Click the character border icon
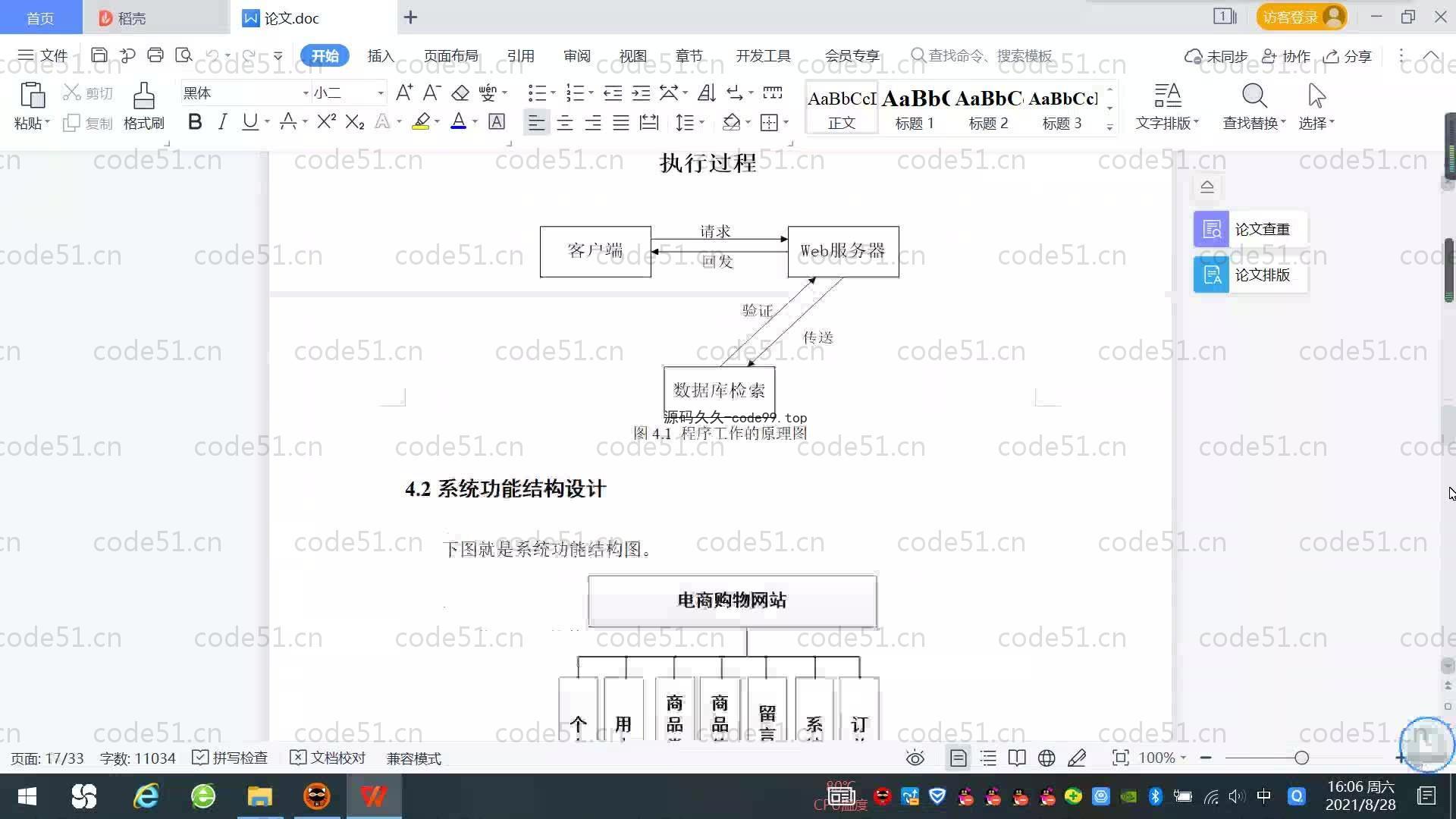Viewport: 1456px width, 819px height. (x=497, y=121)
